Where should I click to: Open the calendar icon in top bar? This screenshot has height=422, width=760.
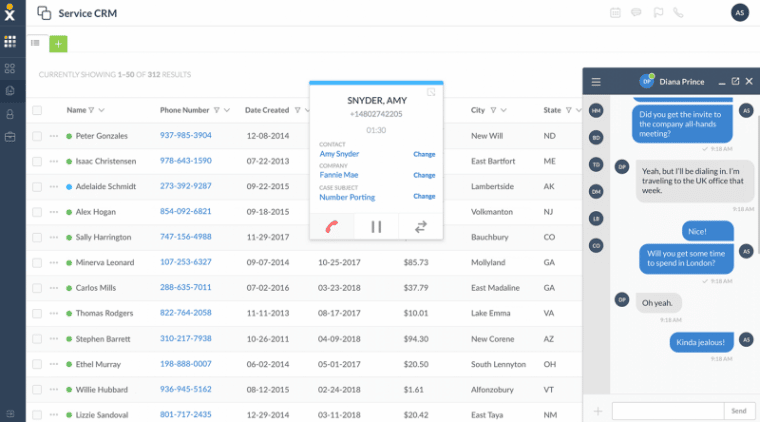point(615,13)
